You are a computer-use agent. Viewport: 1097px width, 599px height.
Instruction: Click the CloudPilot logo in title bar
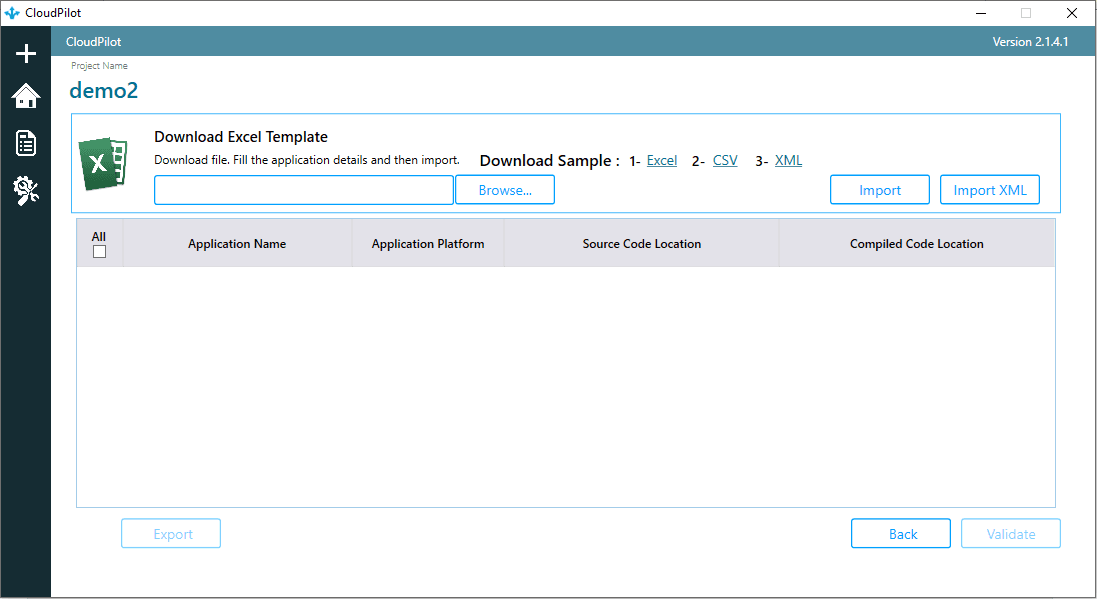[x=12, y=13]
